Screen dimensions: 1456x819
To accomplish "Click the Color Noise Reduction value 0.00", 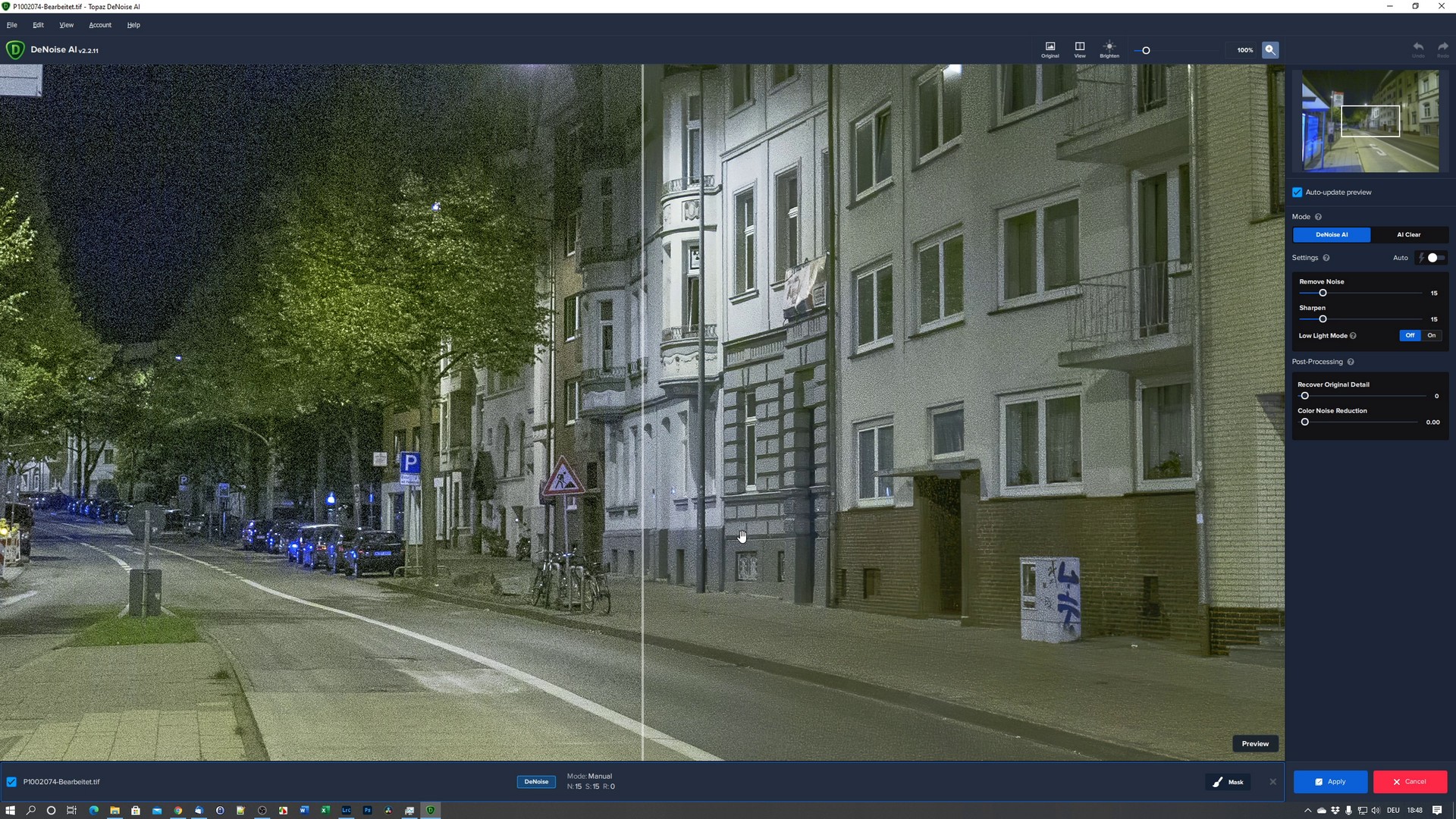I will (x=1432, y=422).
